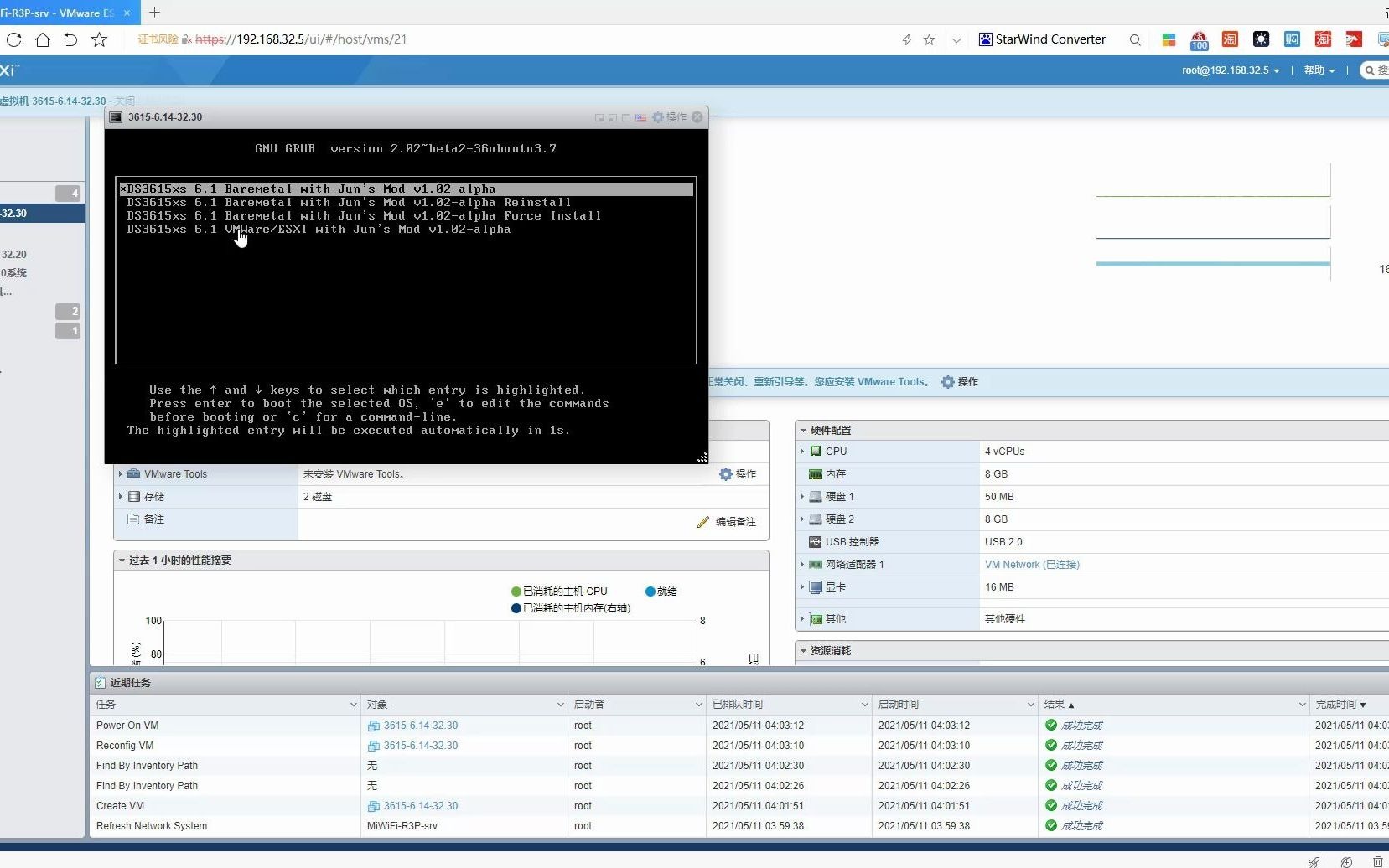The height and width of the screenshot is (868, 1389).
Task: Select GRUB entry 'Force Install'
Action: pyautogui.click(x=364, y=215)
